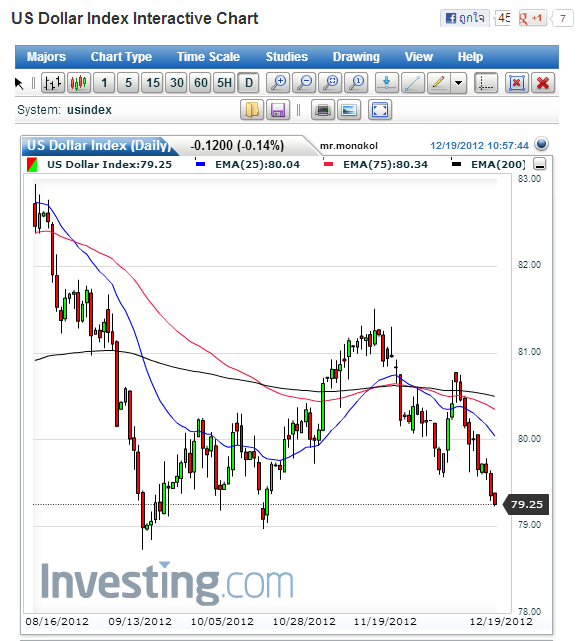This screenshot has height=641, width=580.
Task: Collapse the indicator legend minimize box
Action: pos(540,164)
